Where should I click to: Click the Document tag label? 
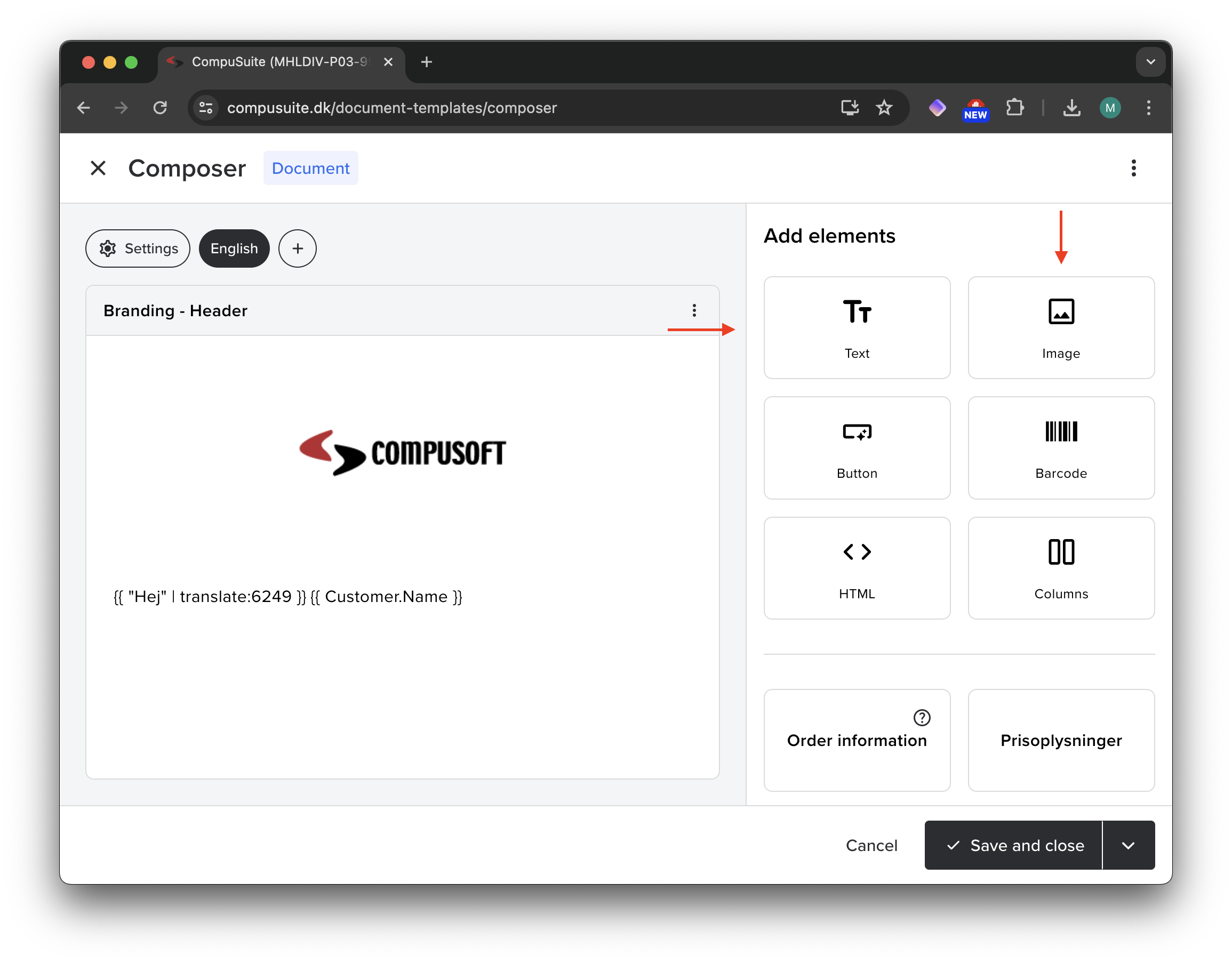click(310, 168)
